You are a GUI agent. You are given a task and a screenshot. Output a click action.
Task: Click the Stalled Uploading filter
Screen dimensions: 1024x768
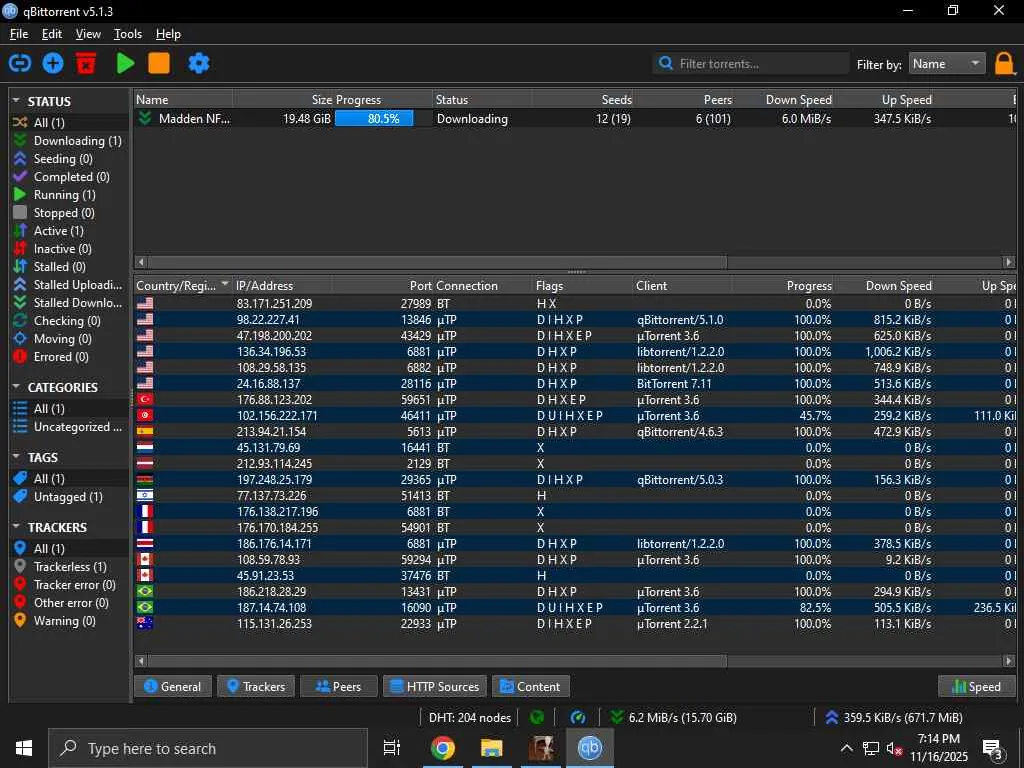[68, 285]
